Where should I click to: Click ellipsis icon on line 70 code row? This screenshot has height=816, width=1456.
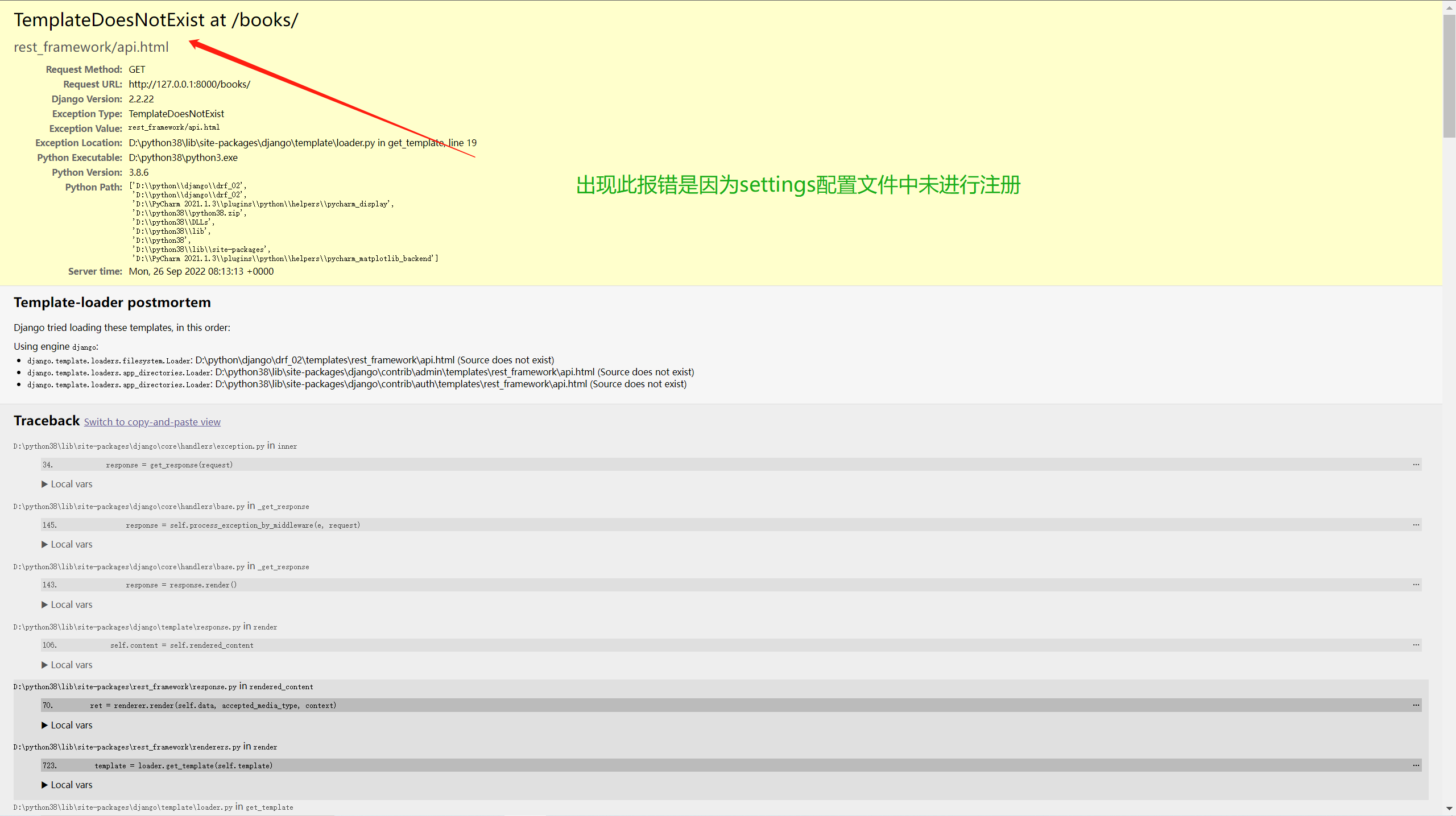(x=1416, y=706)
